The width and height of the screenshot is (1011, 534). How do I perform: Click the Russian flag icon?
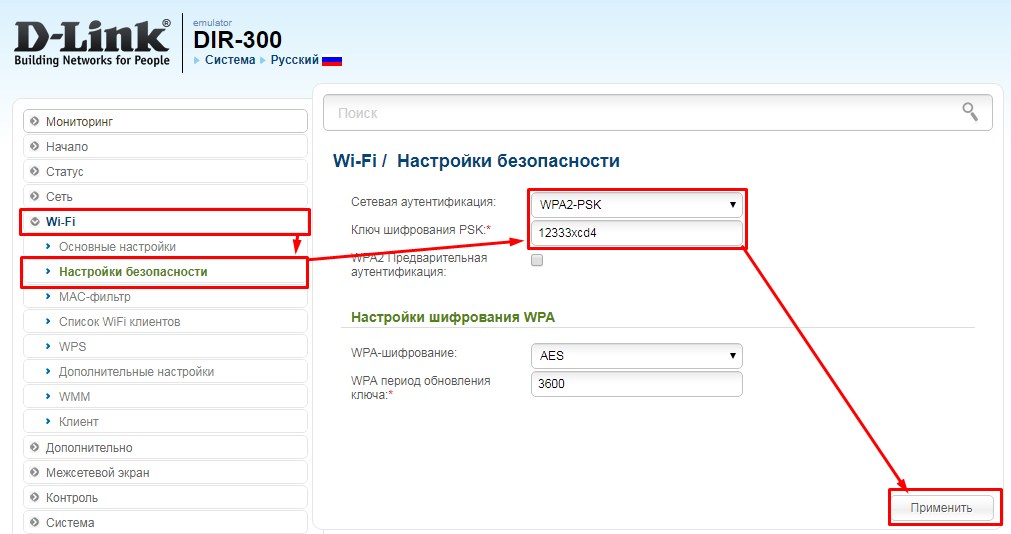tap(332, 61)
